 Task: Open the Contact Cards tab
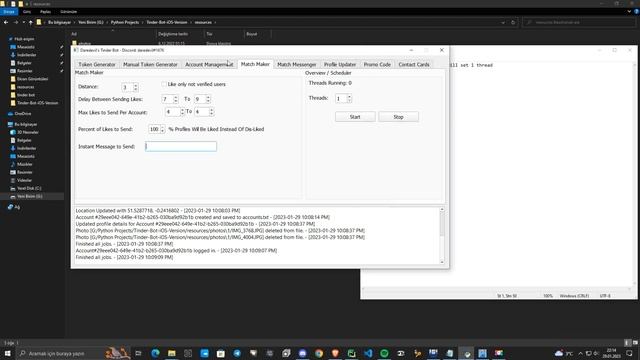pos(414,64)
